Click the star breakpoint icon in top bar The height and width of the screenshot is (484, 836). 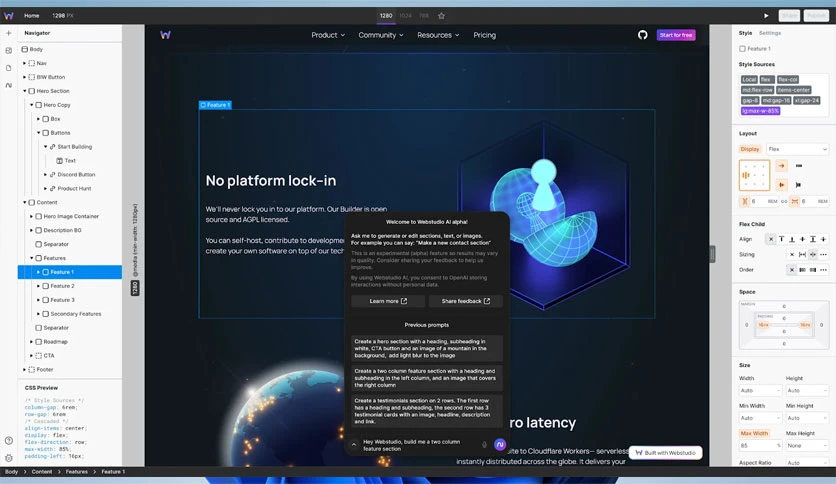pyautogui.click(x=441, y=15)
